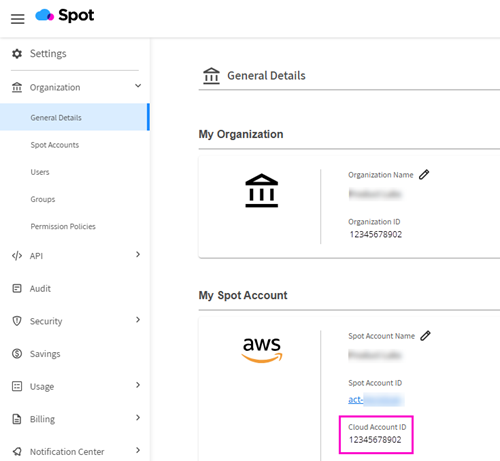Open Spot Accounts page
This screenshot has width=500, height=461.
point(55,145)
